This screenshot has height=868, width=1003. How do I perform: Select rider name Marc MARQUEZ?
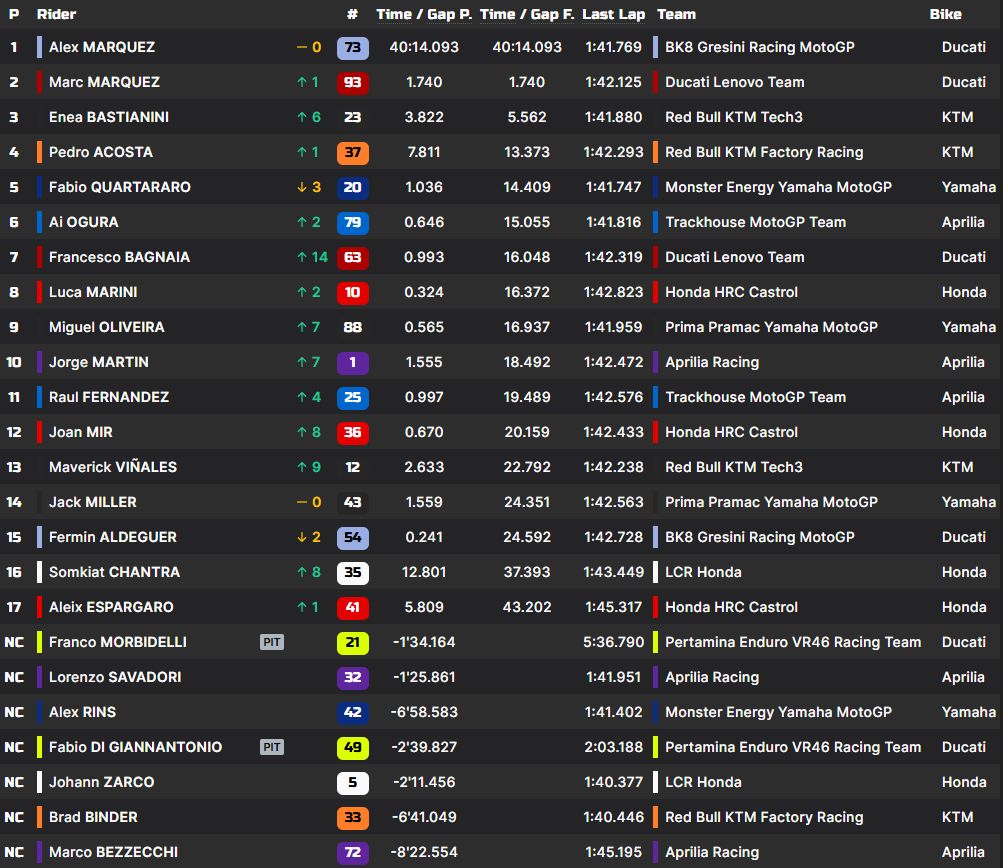tap(104, 83)
